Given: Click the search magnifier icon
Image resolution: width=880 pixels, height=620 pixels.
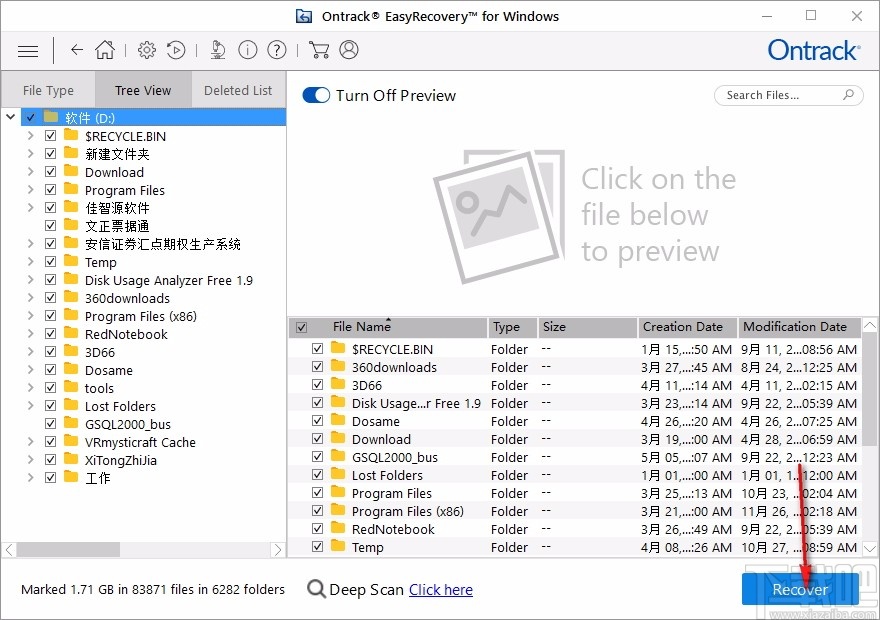Looking at the screenshot, I should pos(849,95).
